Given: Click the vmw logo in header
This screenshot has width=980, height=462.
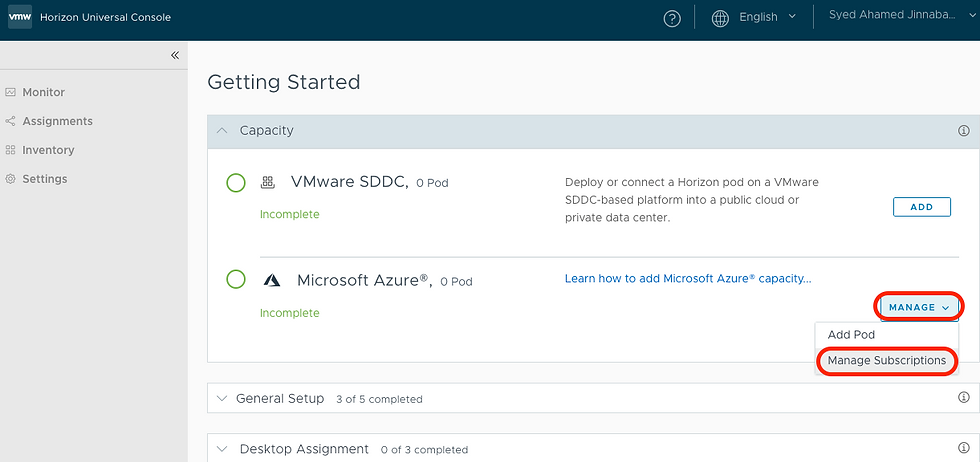Looking at the screenshot, I should click(20, 17).
